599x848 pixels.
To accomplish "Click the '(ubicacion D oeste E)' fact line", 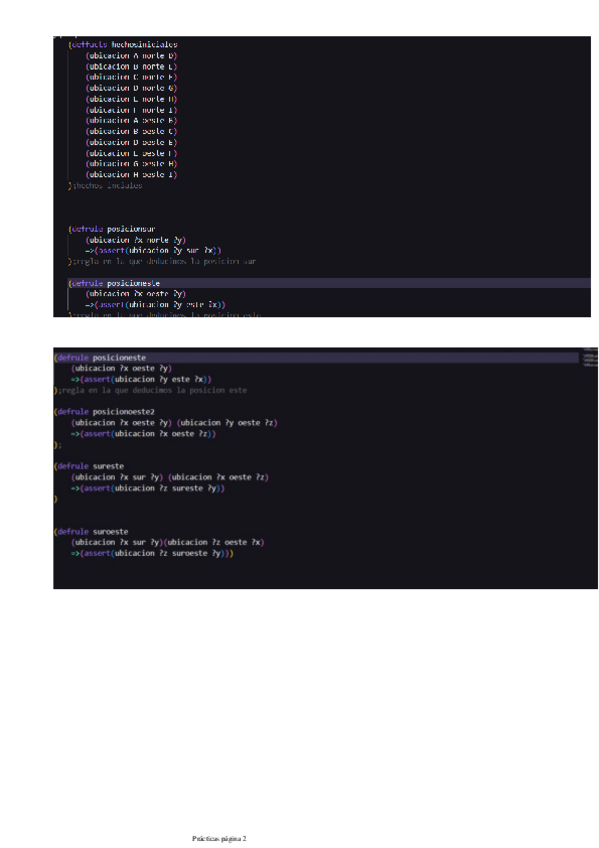I will [x=131, y=142].
